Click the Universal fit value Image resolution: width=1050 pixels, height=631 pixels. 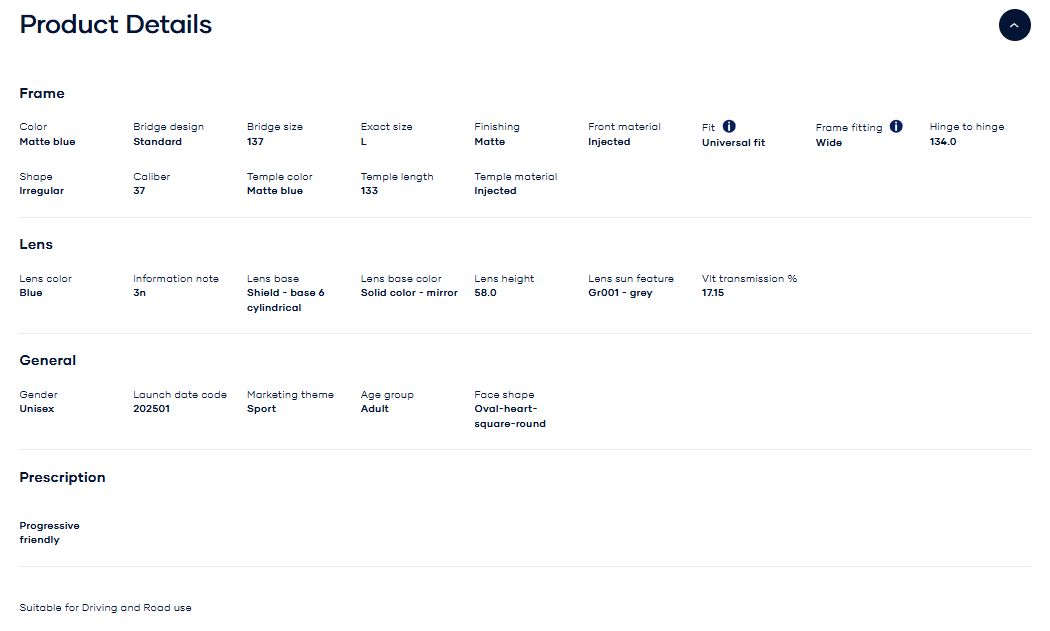pyautogui.click(x=733, y=142)
